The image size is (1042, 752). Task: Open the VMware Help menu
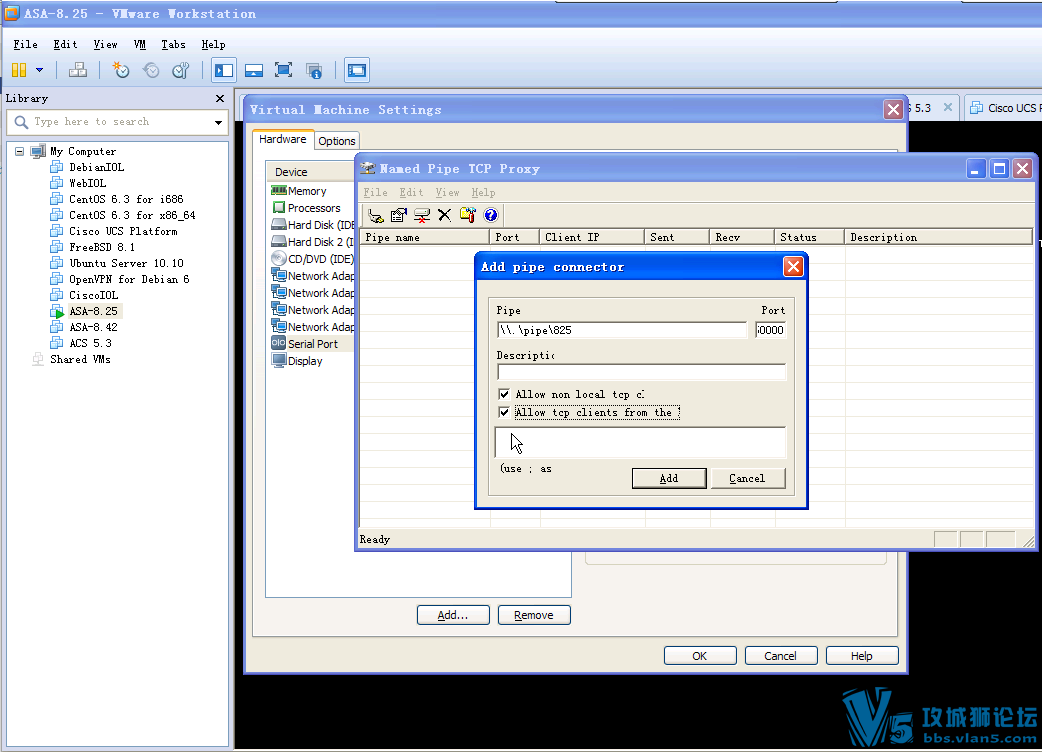[x=213, y=45]
